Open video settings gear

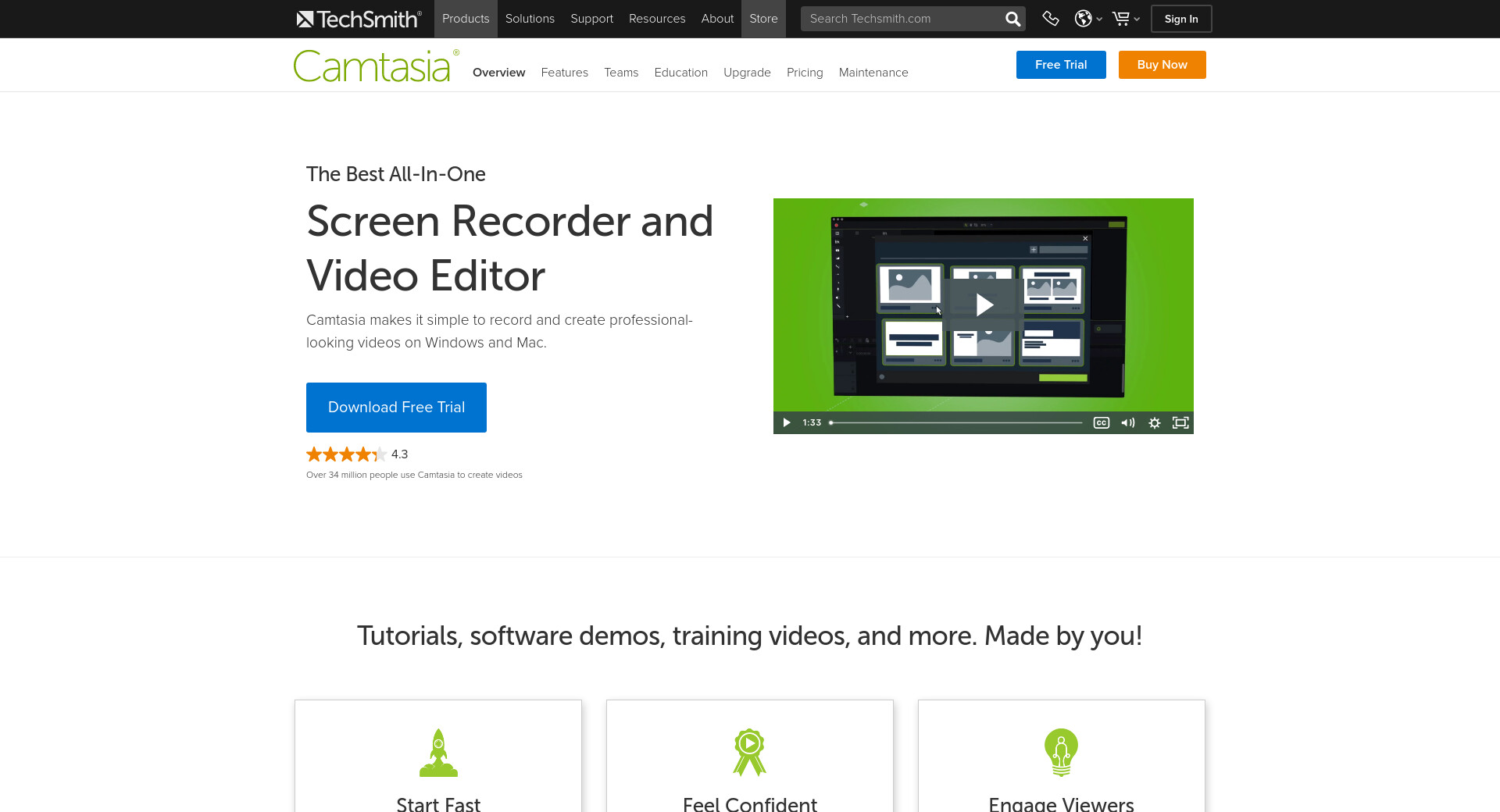click(x=1154, y=422)
